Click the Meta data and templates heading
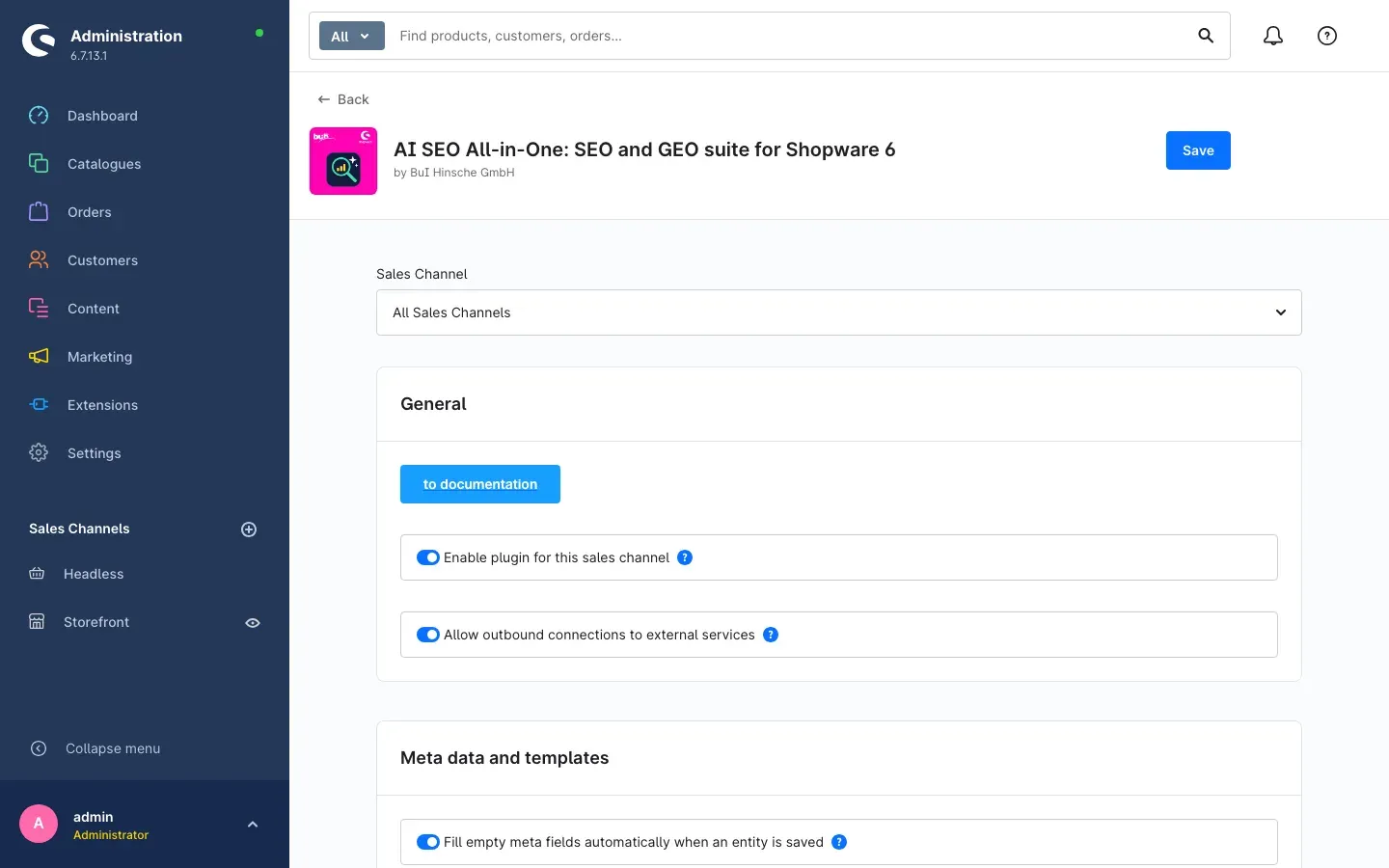 click(x=504, y=758)
